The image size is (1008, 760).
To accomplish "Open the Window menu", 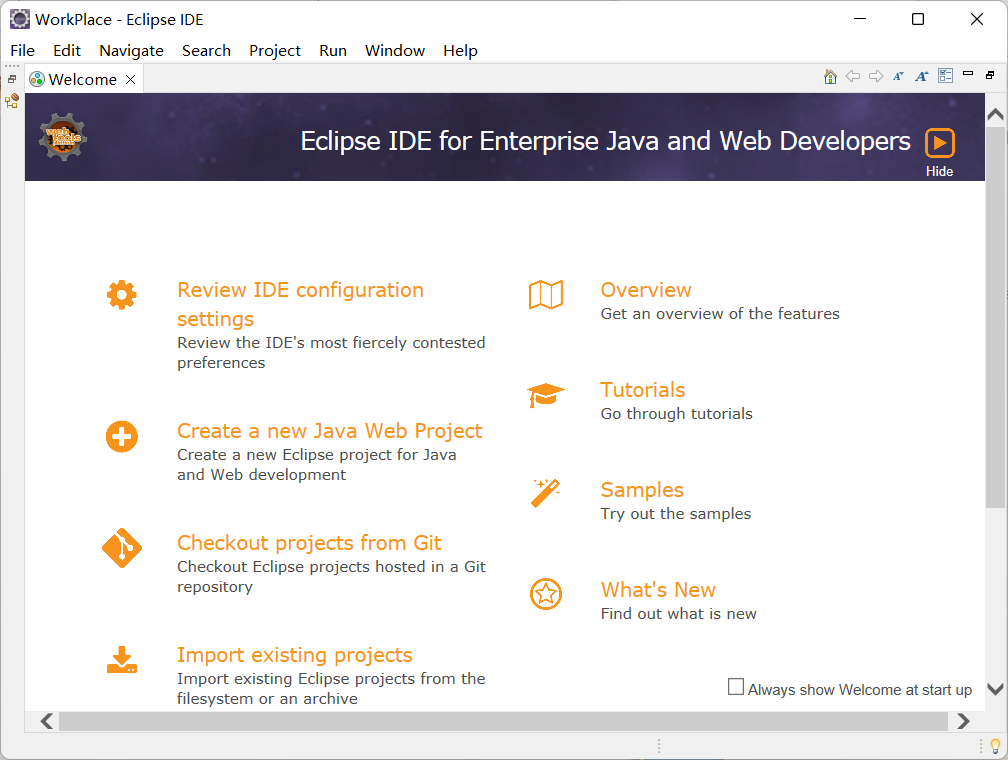I will pyautogui.click(x=395, y=51).
